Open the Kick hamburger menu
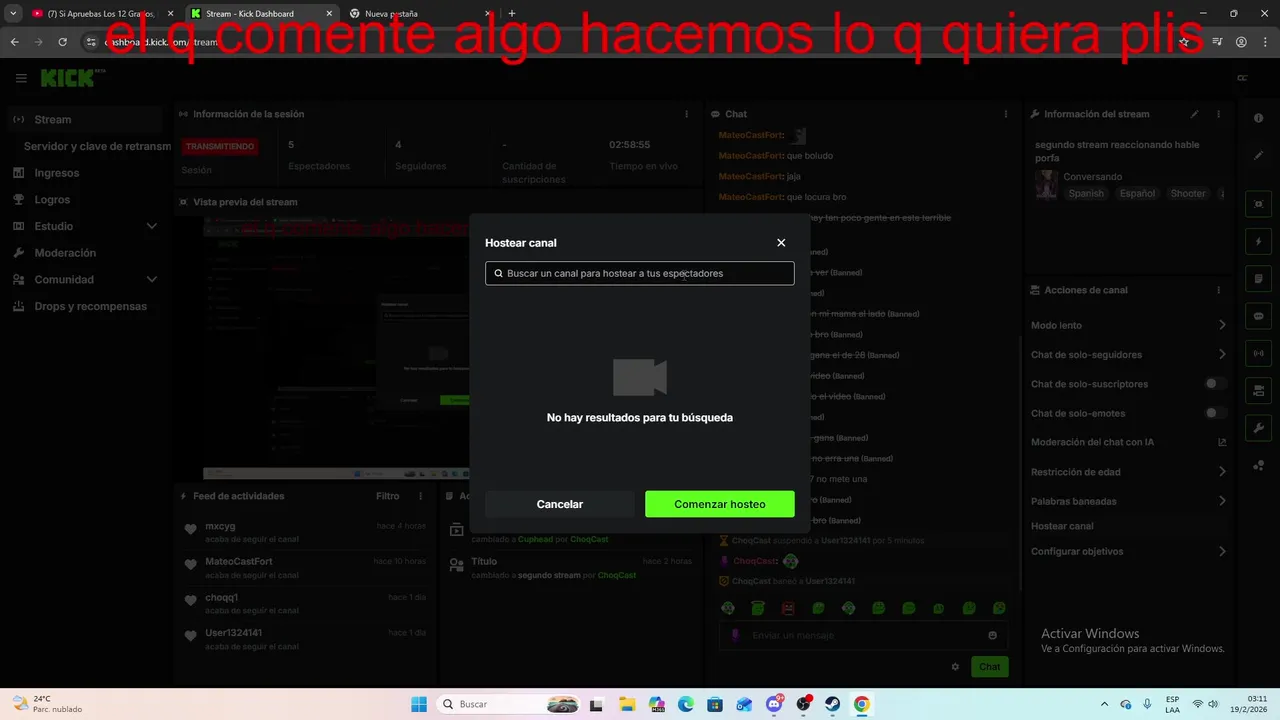 pos(21,78)
